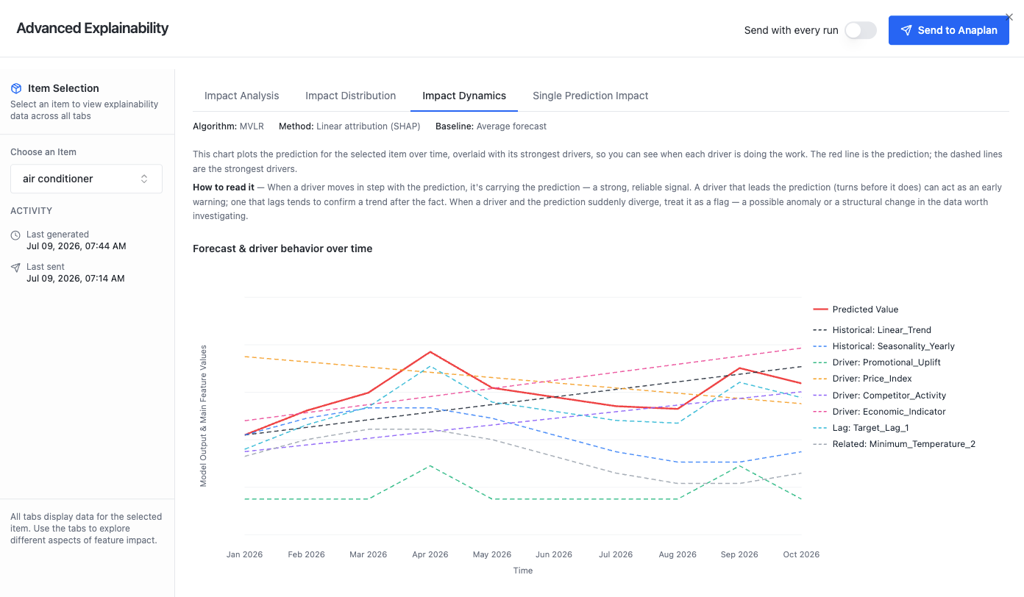Open the Impact Analysis tab
Screen dimensions: 1024x597
coord(242,95)
